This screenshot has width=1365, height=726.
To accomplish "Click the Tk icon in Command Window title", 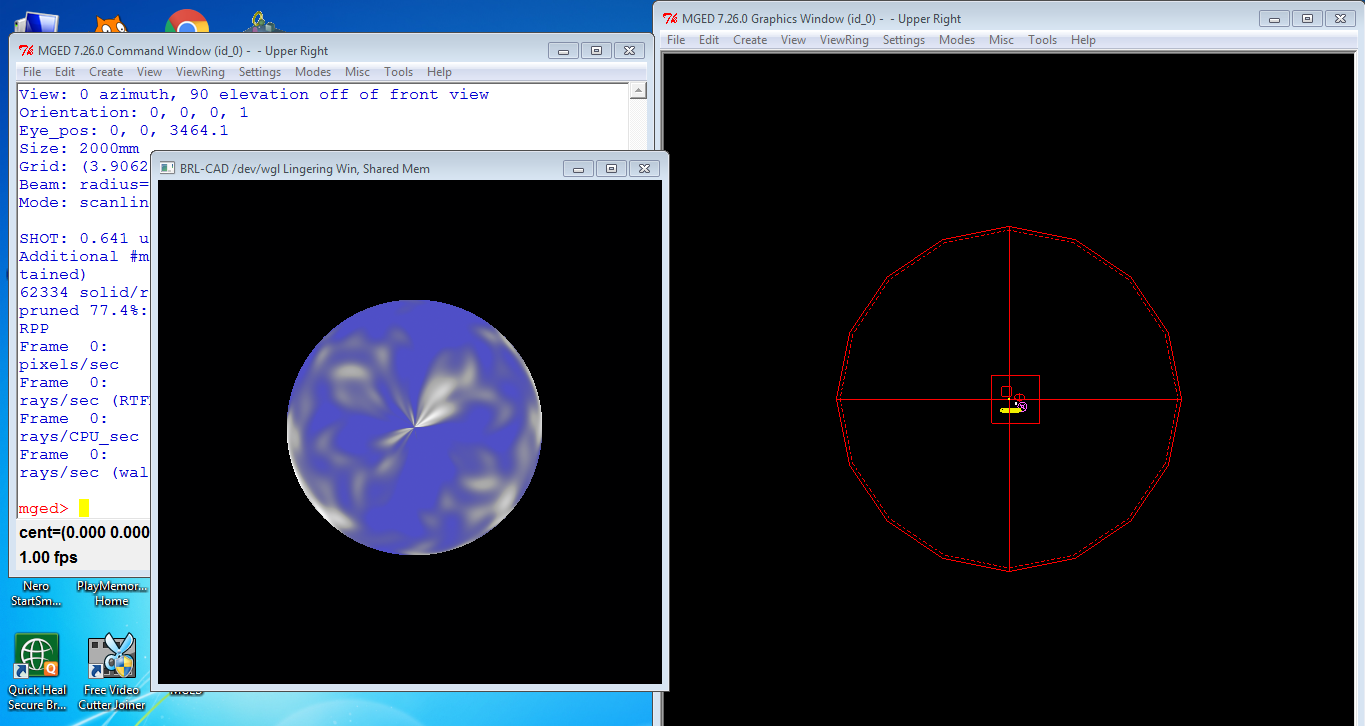I will (26, 51).
